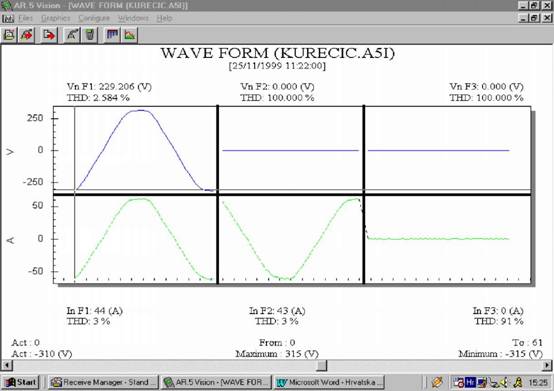The width and height of the screenshot is (554, 391).
Task: Switch to Receive Manager taskbar button
Action: point(103,382)
